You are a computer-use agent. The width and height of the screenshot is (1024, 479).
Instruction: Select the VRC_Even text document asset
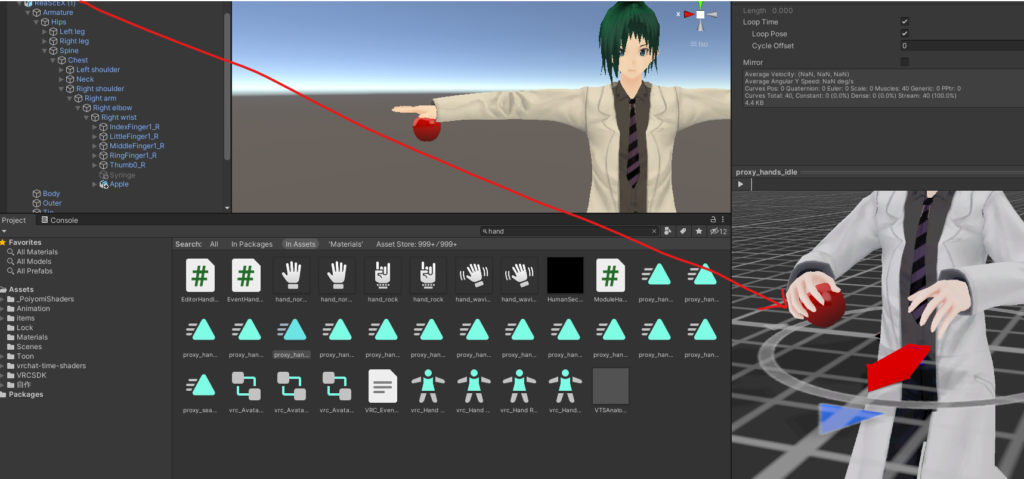click(383, 386)
